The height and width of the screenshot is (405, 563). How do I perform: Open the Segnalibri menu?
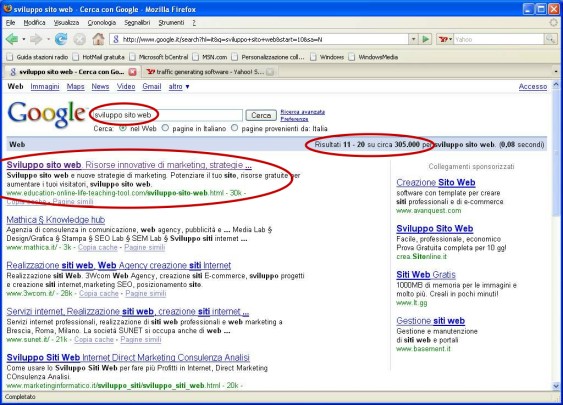coord(137,23)
